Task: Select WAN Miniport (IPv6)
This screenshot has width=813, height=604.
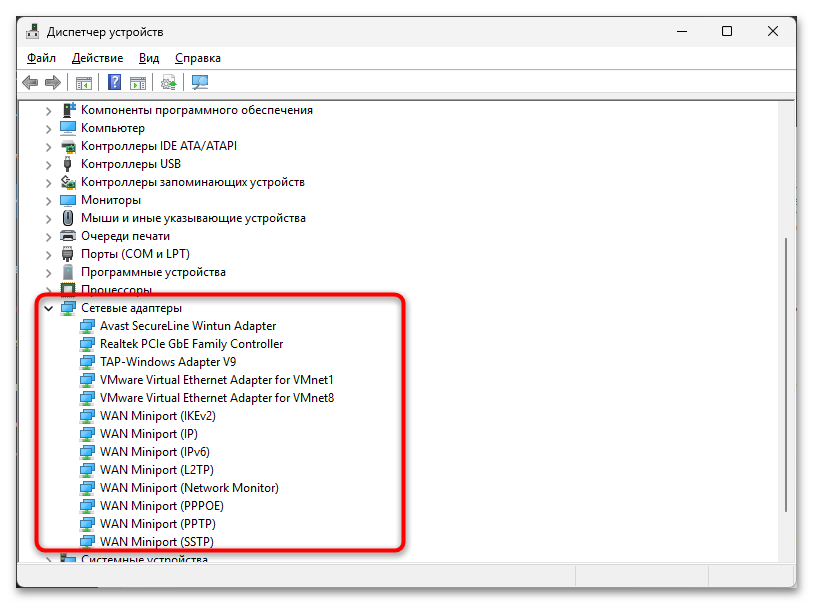Action: (155, 452)
